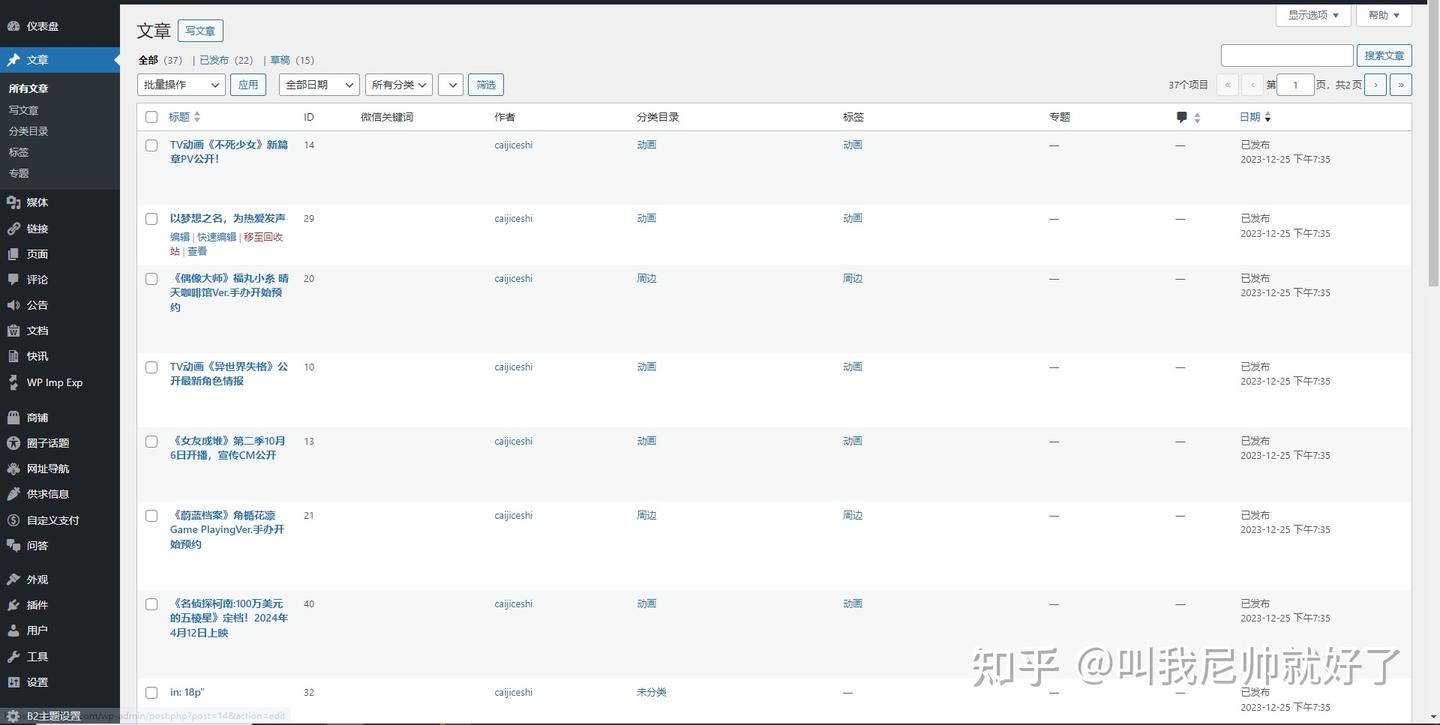Sort posts by the comments bubble column
1440x725 pixels.
pyautogui.click(x=1183, y=117)
